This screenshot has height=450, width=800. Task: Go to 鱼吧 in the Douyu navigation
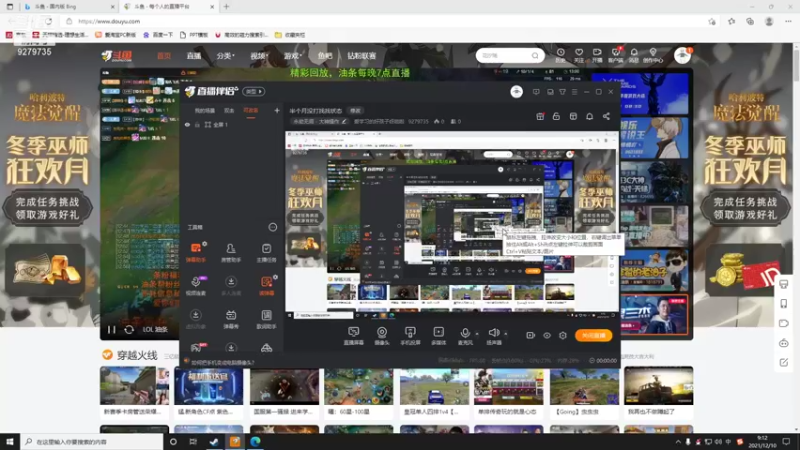(x=325, y=56)
